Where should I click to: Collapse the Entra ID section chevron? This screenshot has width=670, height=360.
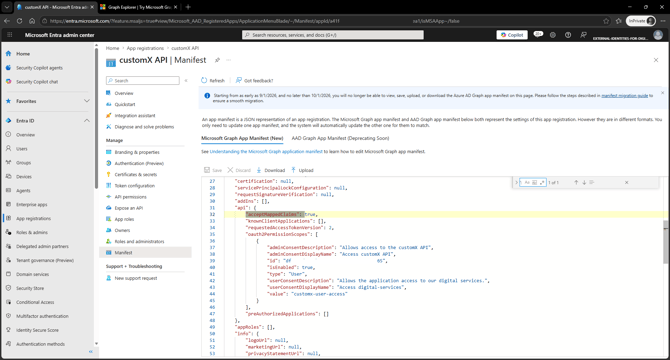click(87, 121)
